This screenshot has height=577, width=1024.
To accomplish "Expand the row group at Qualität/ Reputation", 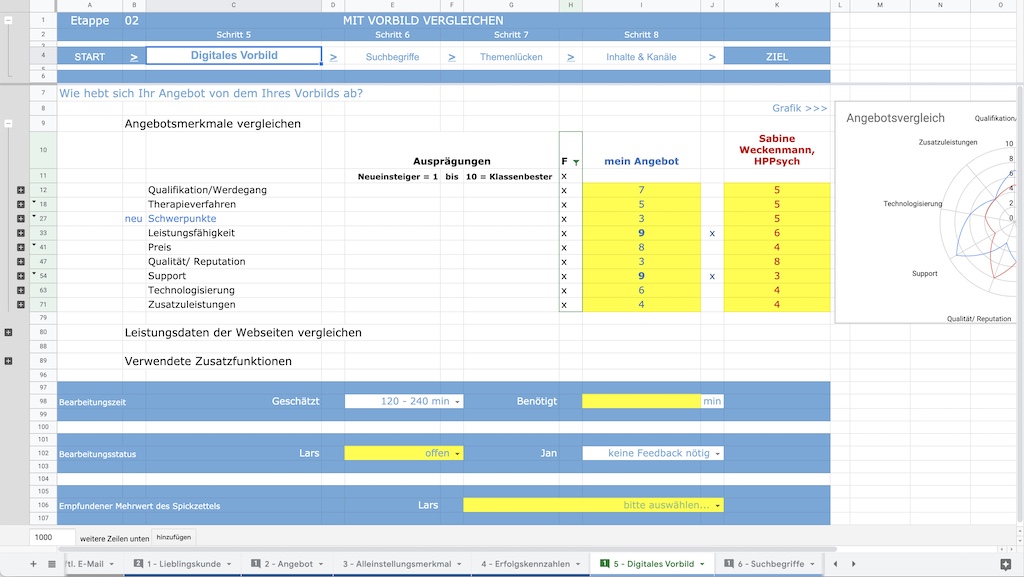I will [x=21, y=262].
